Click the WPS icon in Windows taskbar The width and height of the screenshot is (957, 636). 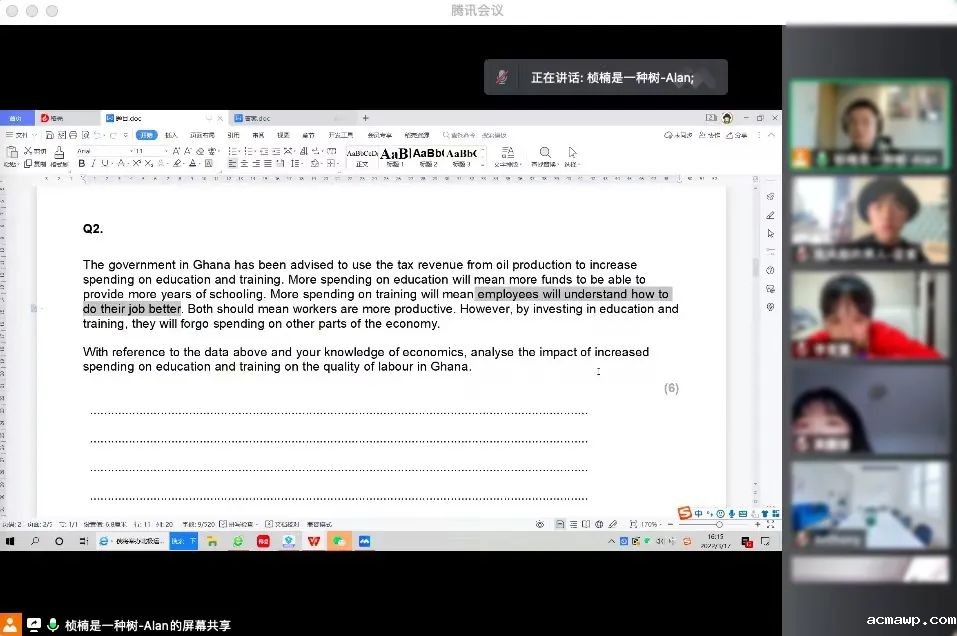click(314, 541)
